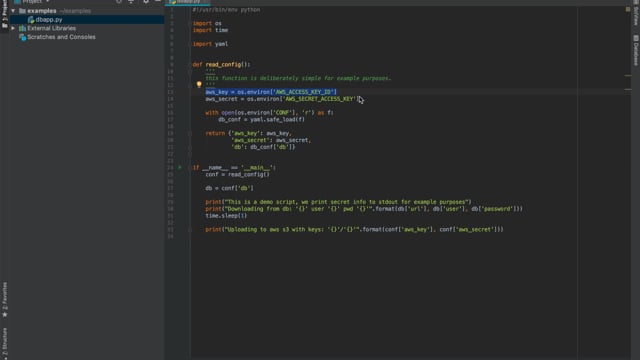This screenshot has width=640, height=360.
Task: Click the green run gutter arrow
Action: (x=180, y=167)
